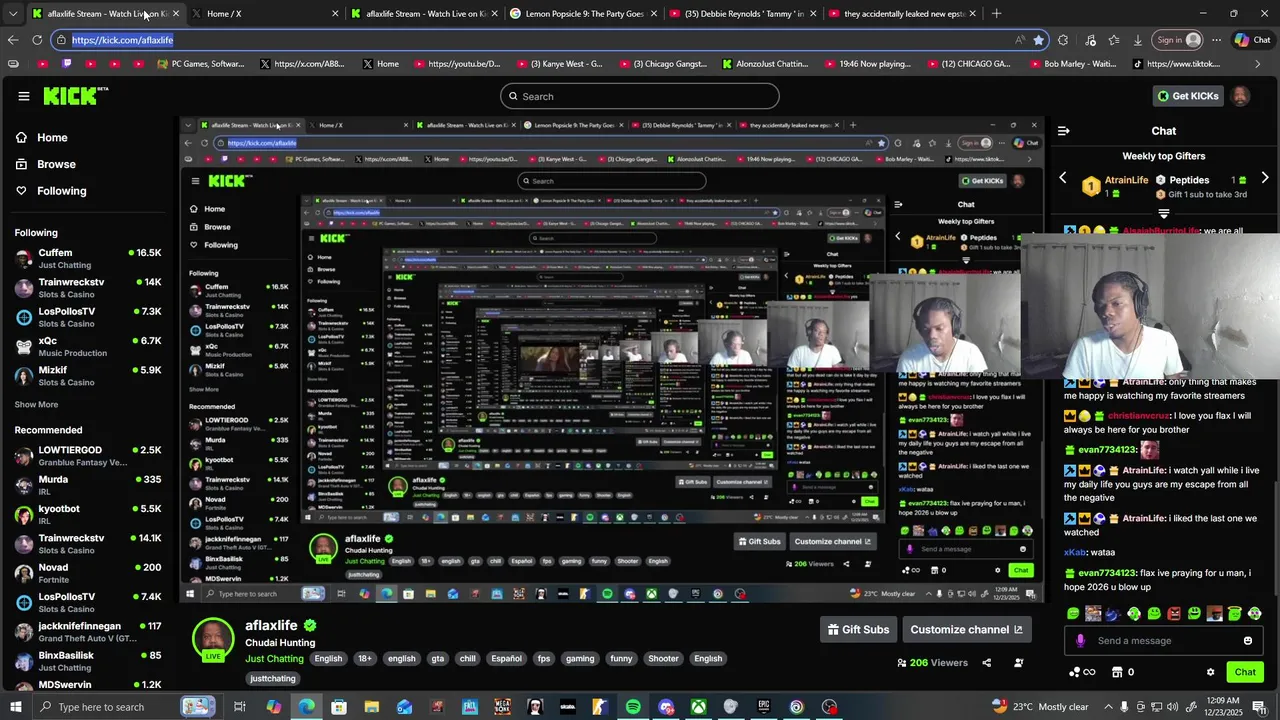This screenshot has height=720, width=1280.
Task: Open Spotify from the taskbar
Action: [x=633, y=707]
